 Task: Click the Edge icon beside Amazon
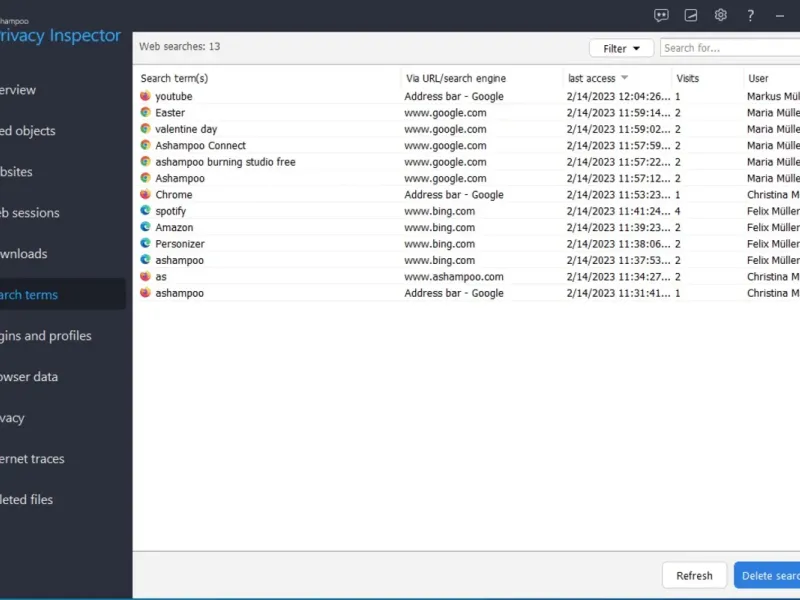pyautogui.click(x=145, y=227)
